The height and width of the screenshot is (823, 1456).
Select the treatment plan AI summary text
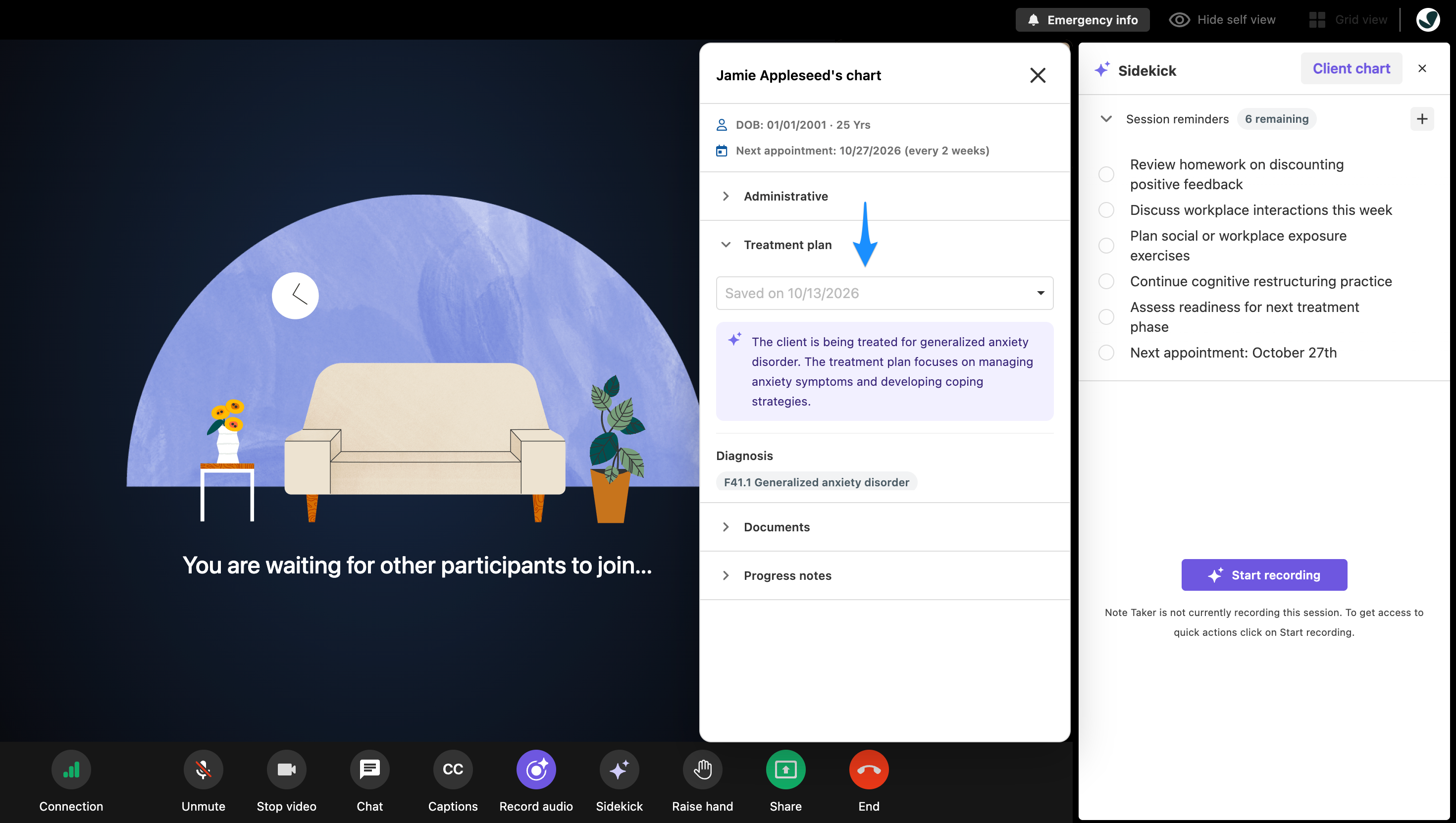point(893,371)
